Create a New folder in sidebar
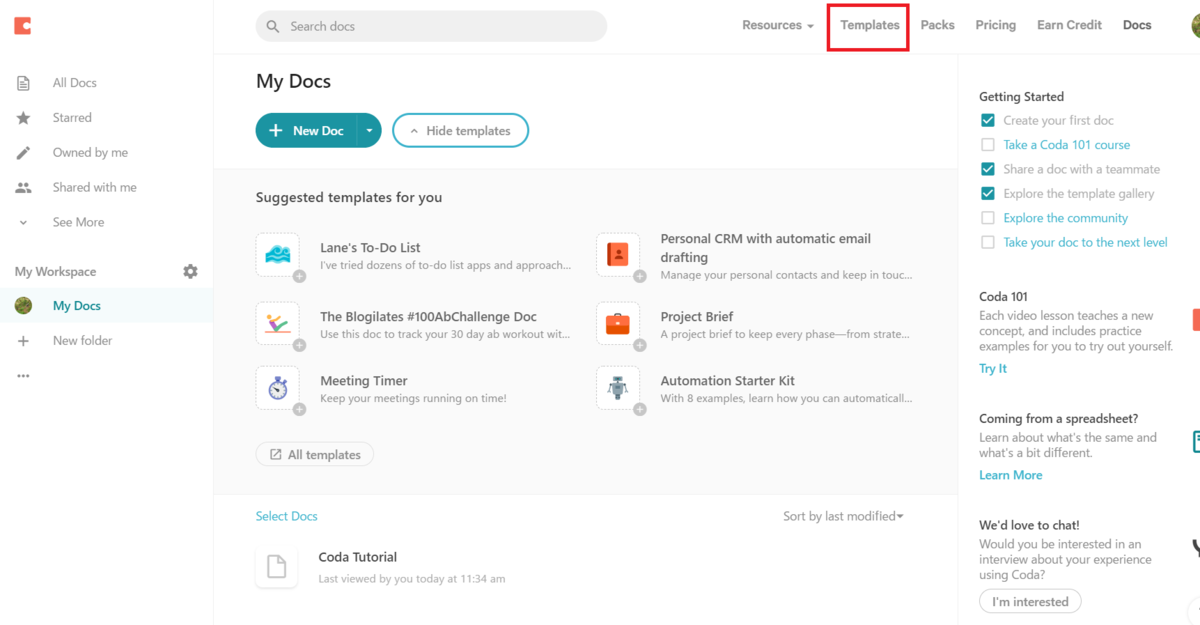This screenshot has height=625, width=1200. pyautogui.click(x=82, y=341)
